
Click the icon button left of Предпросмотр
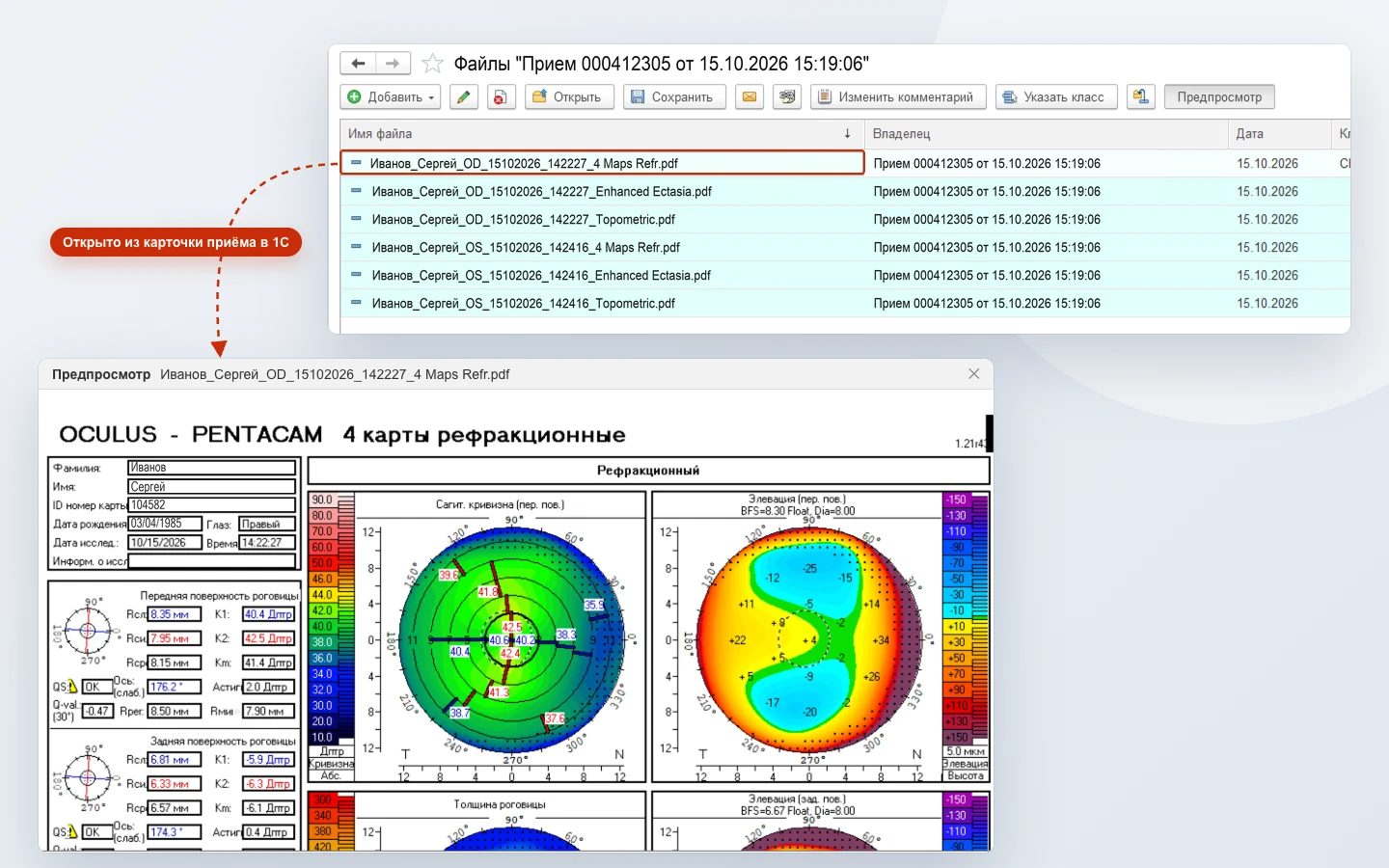pos(1141,96)
